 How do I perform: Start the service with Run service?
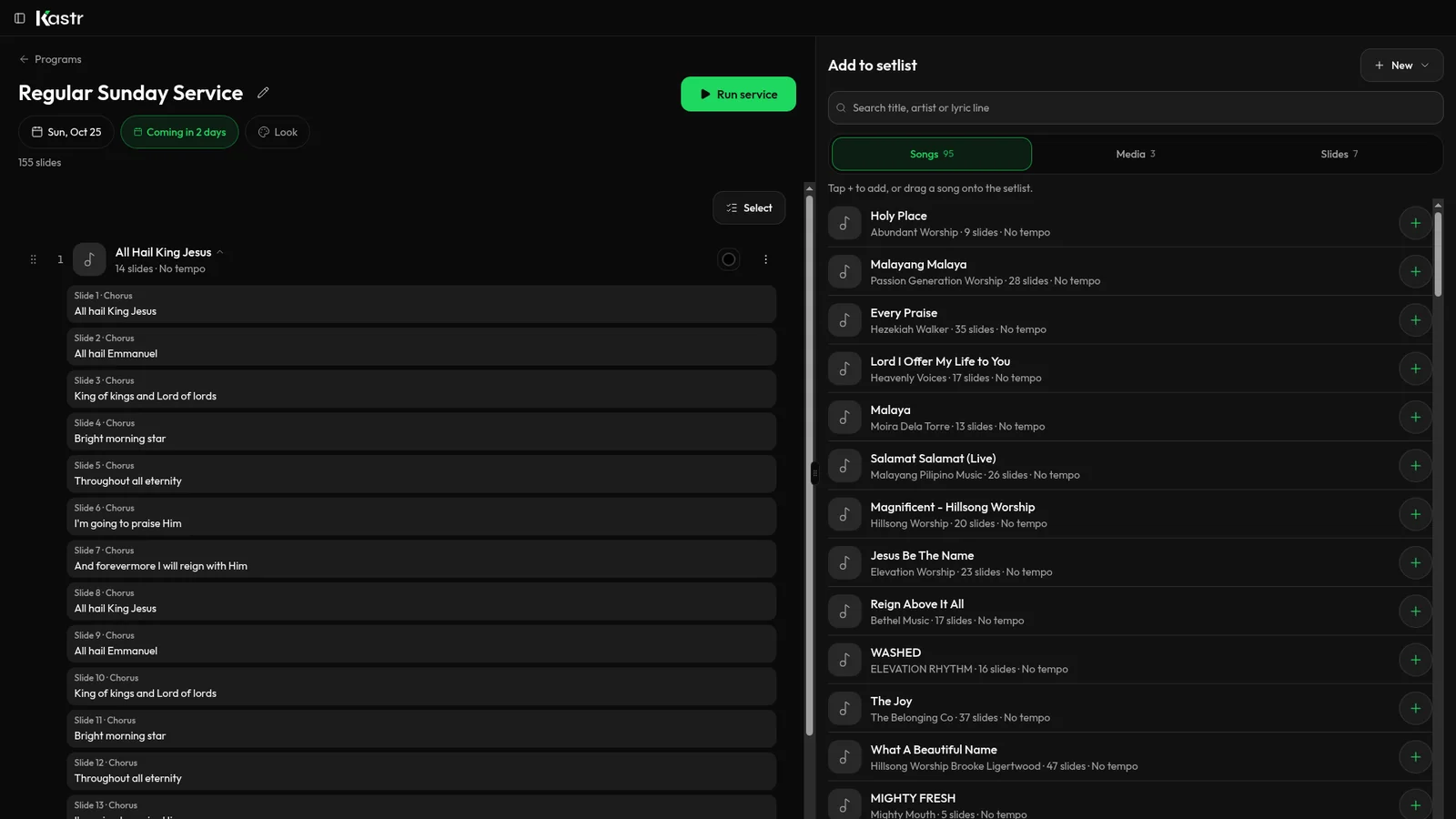[738, 95]
